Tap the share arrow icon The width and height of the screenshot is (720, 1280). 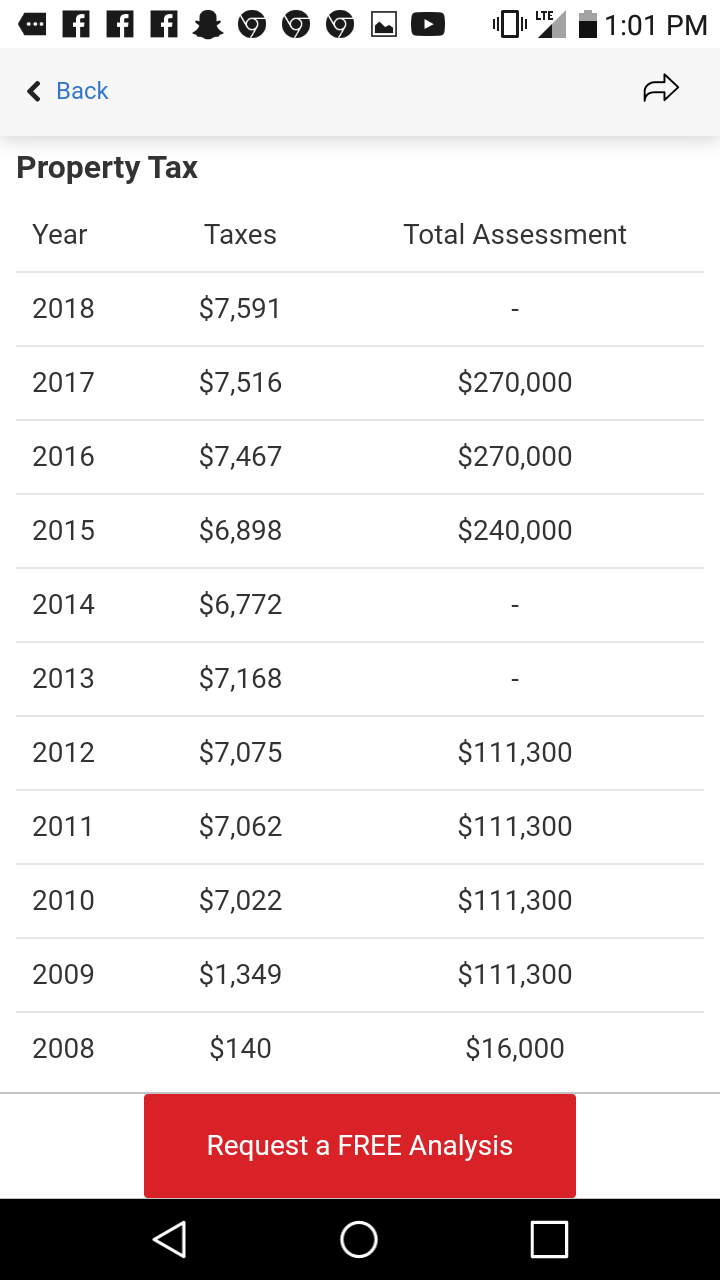(x=660, y=89)
